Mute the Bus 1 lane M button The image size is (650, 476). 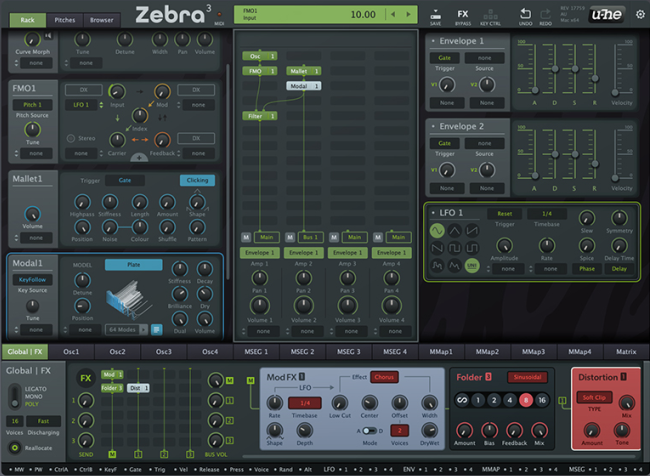pyautogui.click(x=290, y=237)
